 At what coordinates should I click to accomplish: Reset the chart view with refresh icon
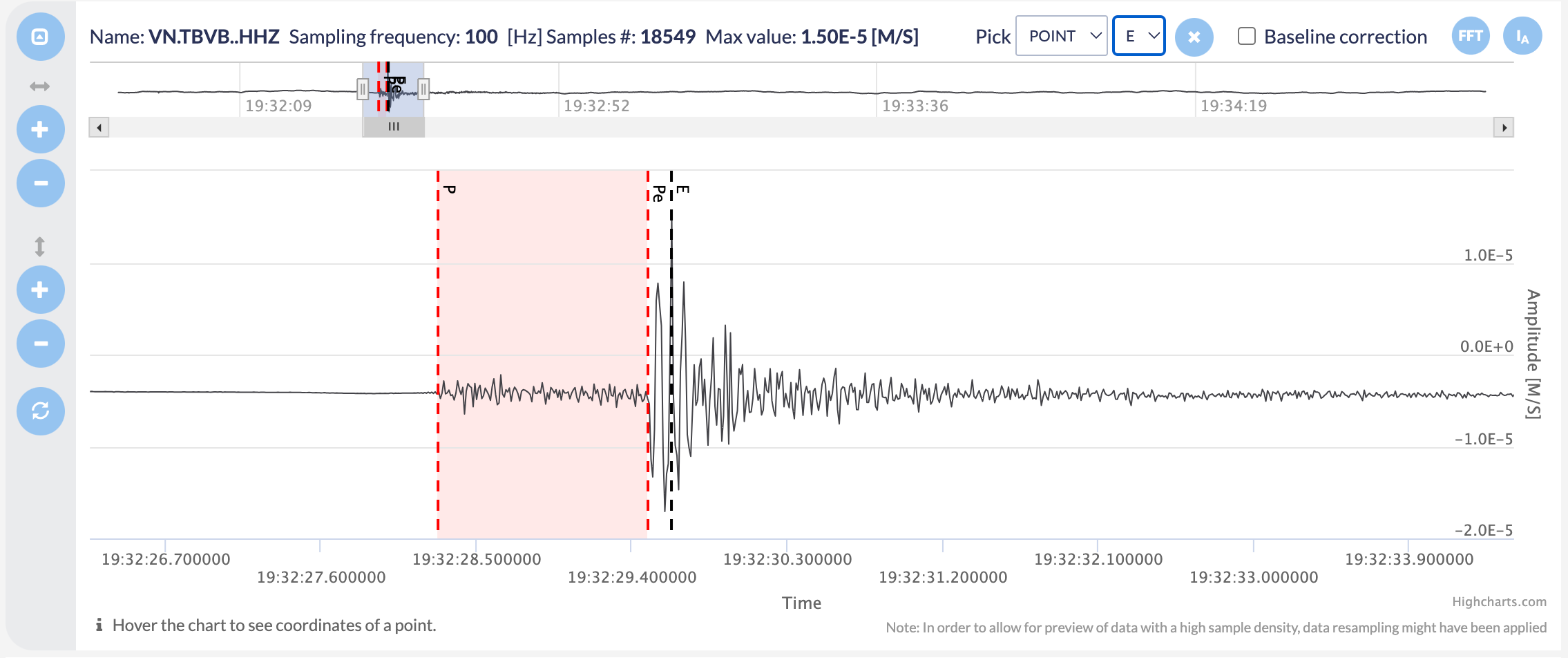coord(40,411)
